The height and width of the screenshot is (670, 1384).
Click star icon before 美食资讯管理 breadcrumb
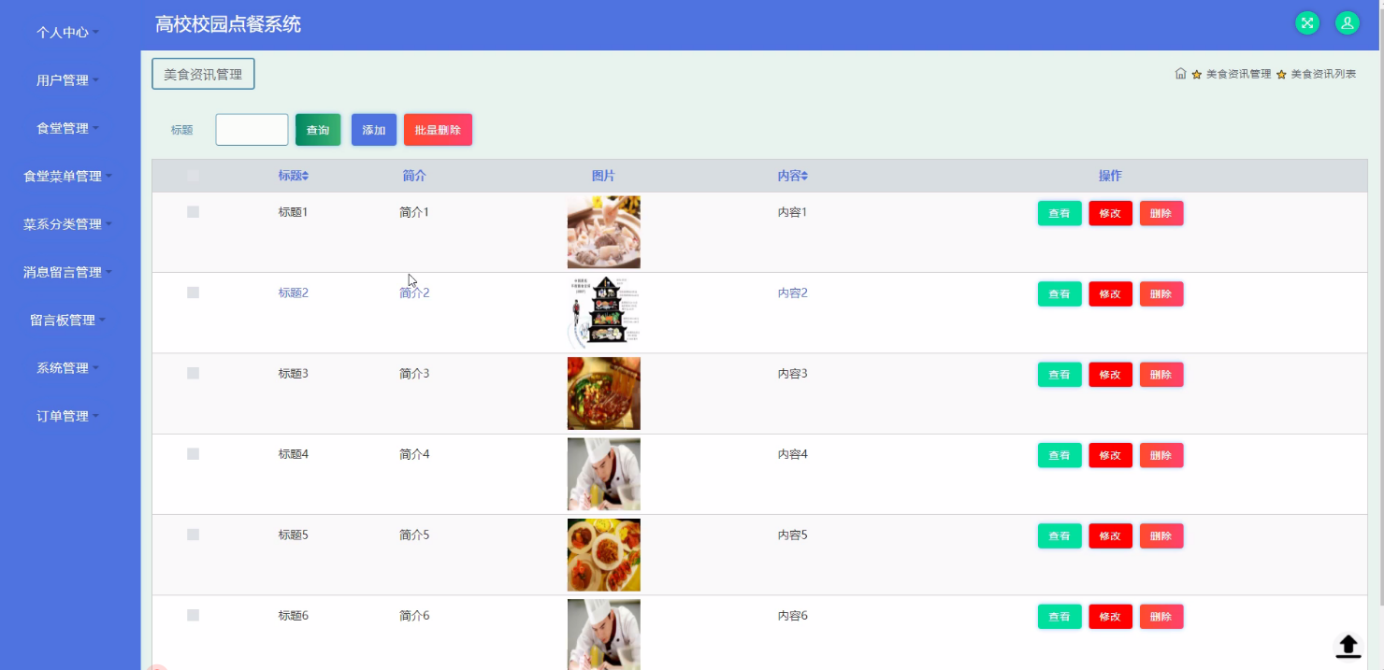tap(1196, 75)
